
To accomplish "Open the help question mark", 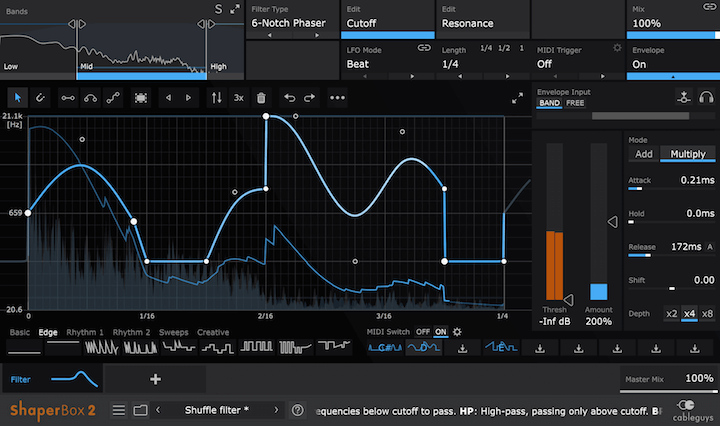I will point(298,410).
